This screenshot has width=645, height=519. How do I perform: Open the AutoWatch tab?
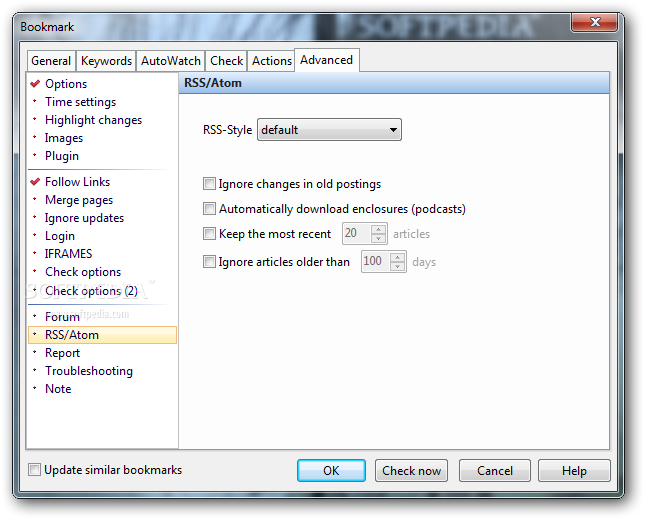click(x=171, y=61)
